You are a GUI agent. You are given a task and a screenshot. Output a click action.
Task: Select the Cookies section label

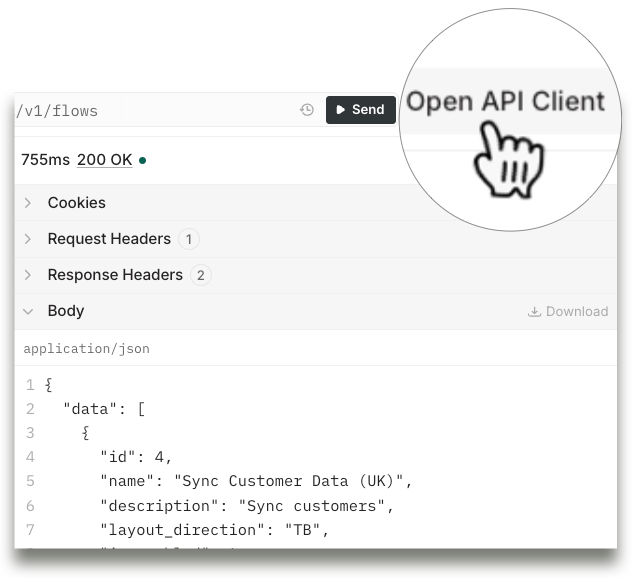pos(76,203)
